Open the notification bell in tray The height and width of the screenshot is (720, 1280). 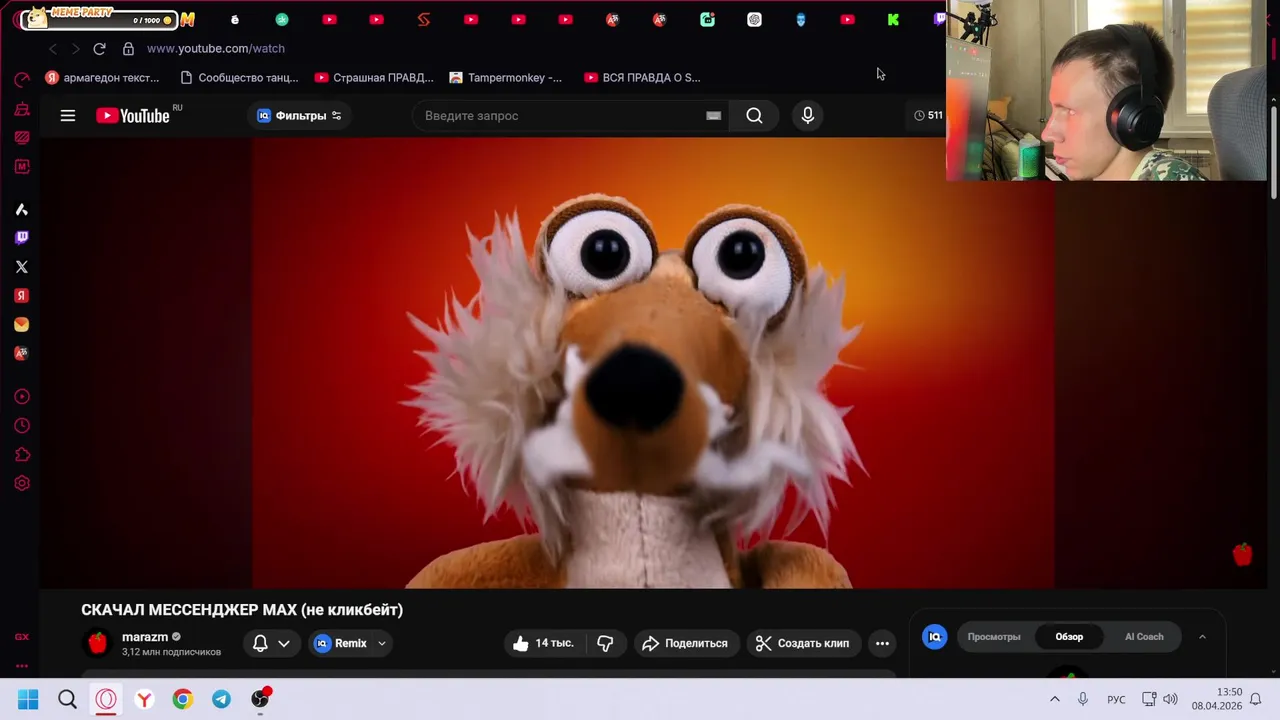(x=1255, y=700)
